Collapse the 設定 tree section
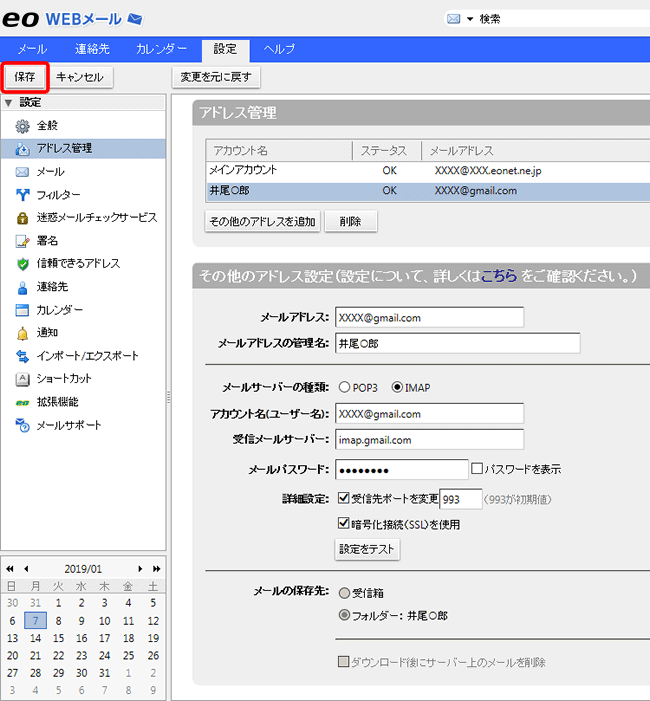The height and width of the screenshot is (701, 650). (8, 103)
